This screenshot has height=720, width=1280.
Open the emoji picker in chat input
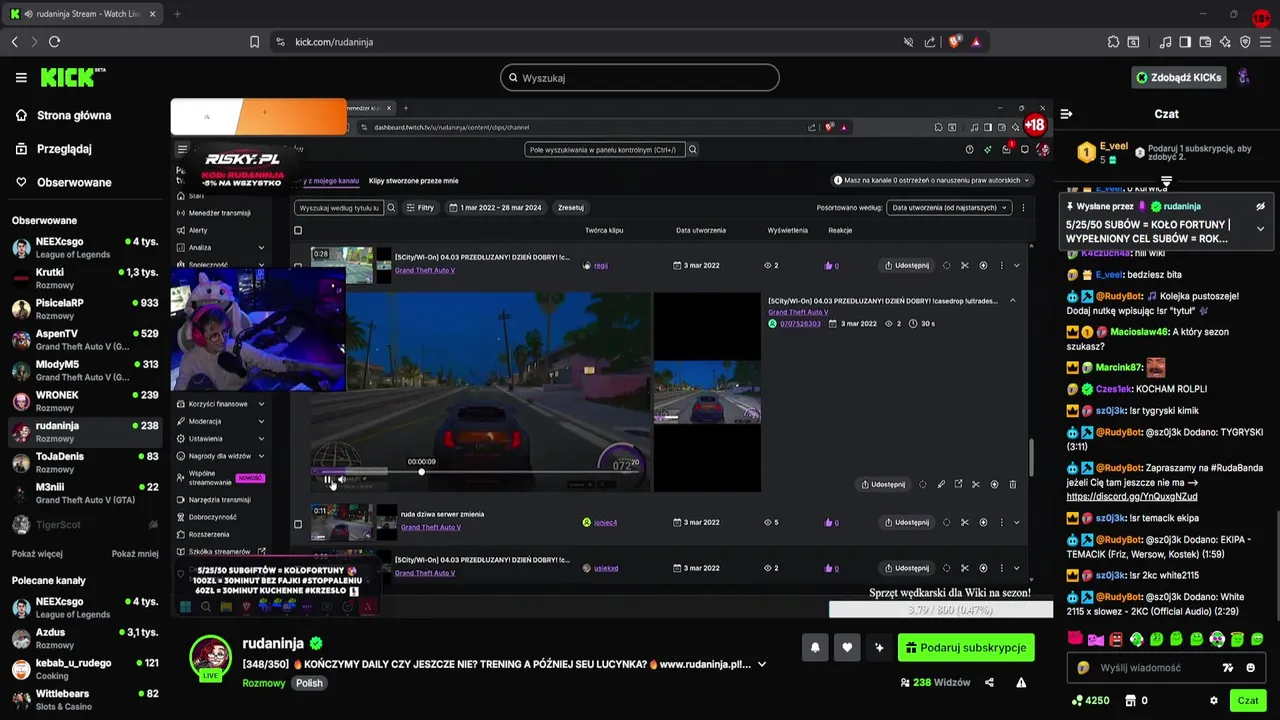tap(1251, 668)
